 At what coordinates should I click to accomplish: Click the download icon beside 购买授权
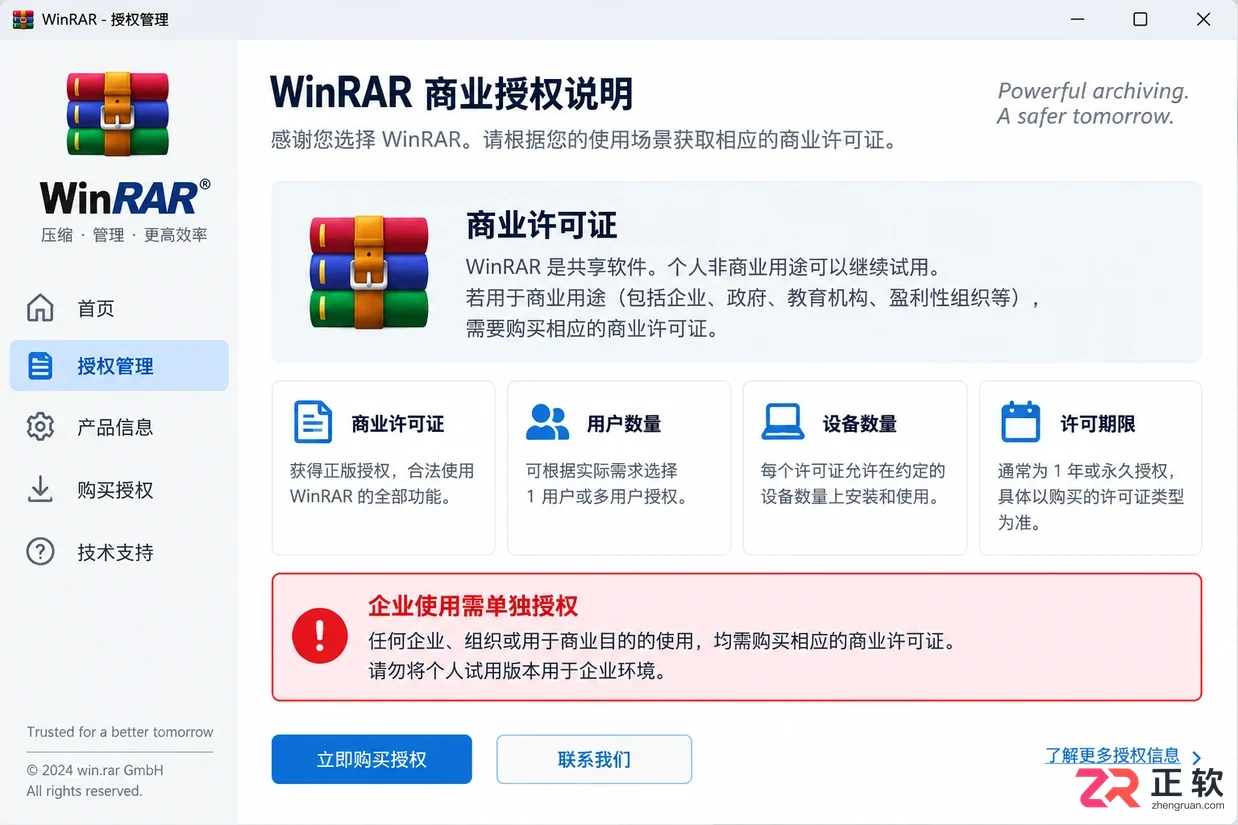pos(40,490)
